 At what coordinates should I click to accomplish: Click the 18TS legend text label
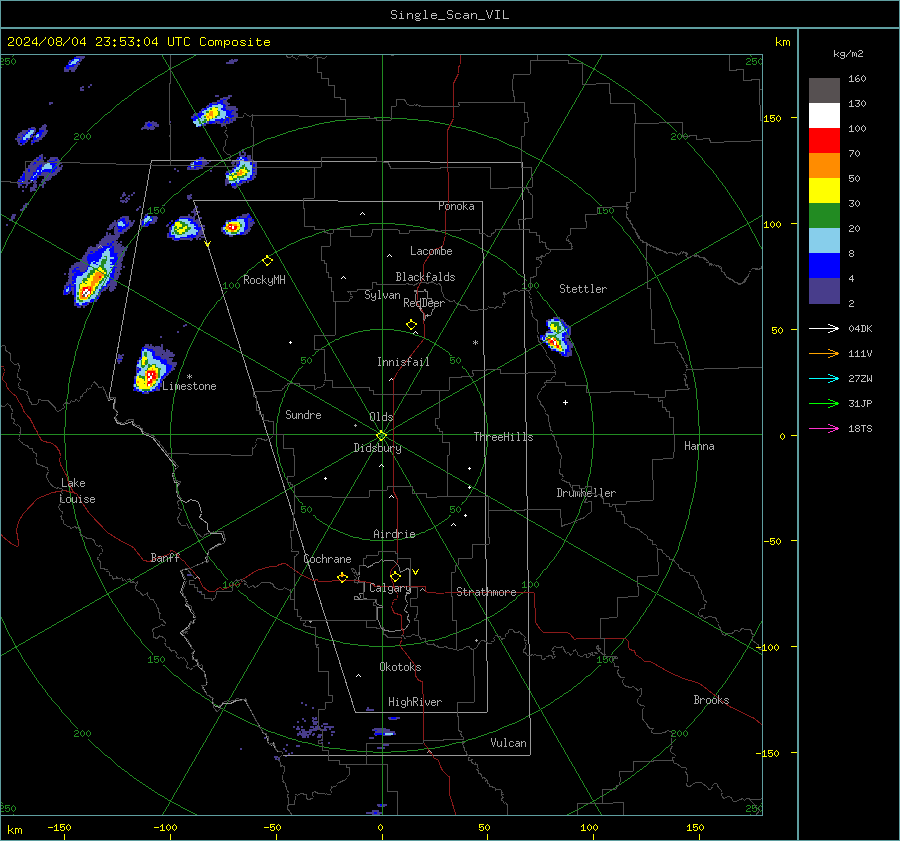coord(860,429)
